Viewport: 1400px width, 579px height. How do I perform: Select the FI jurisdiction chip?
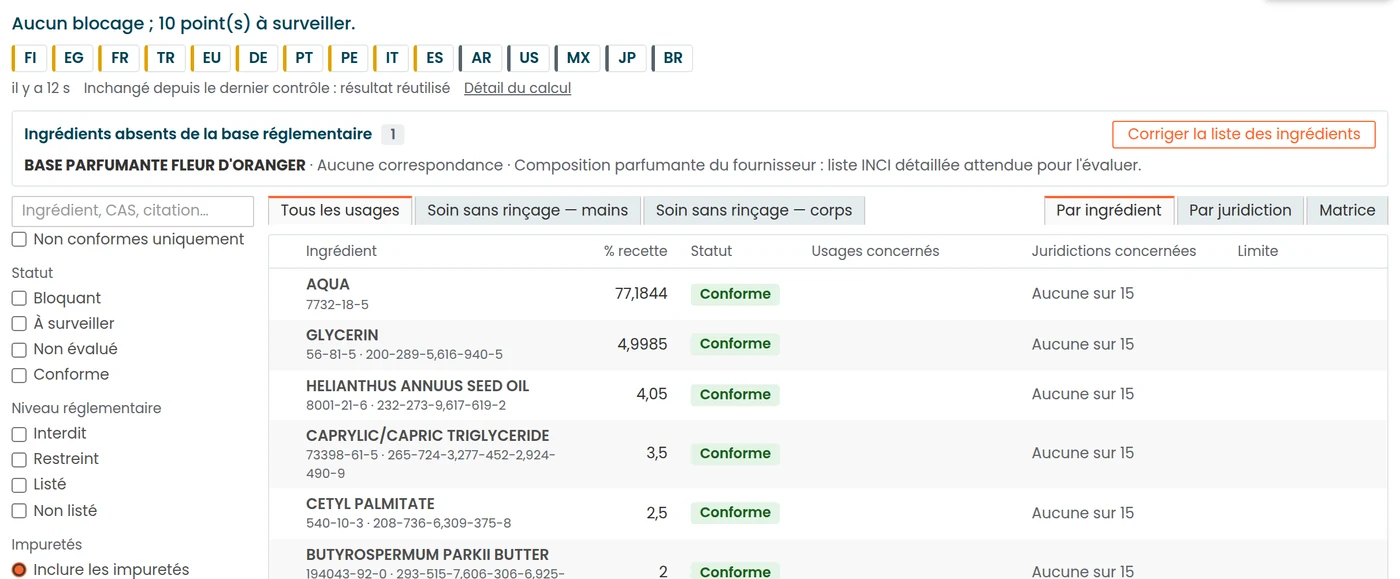coord(30,58)
